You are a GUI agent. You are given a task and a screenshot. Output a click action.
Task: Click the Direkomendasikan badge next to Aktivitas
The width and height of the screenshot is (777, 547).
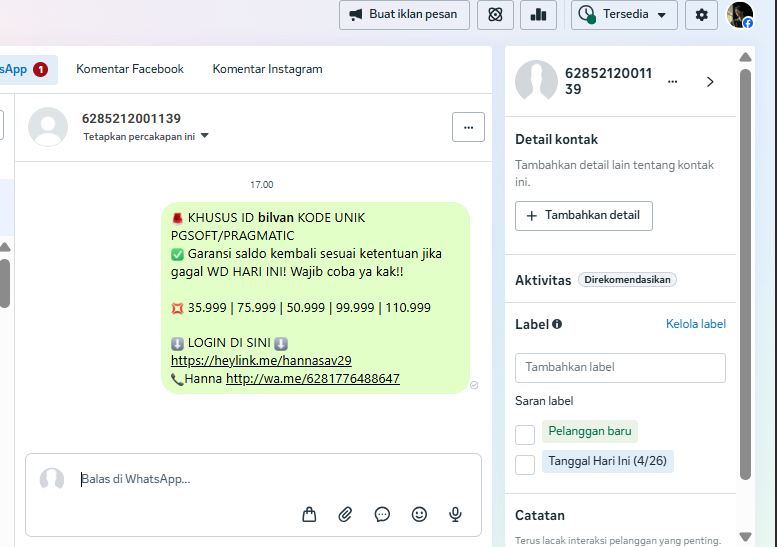pyautogui.click(x=627, y=279)
